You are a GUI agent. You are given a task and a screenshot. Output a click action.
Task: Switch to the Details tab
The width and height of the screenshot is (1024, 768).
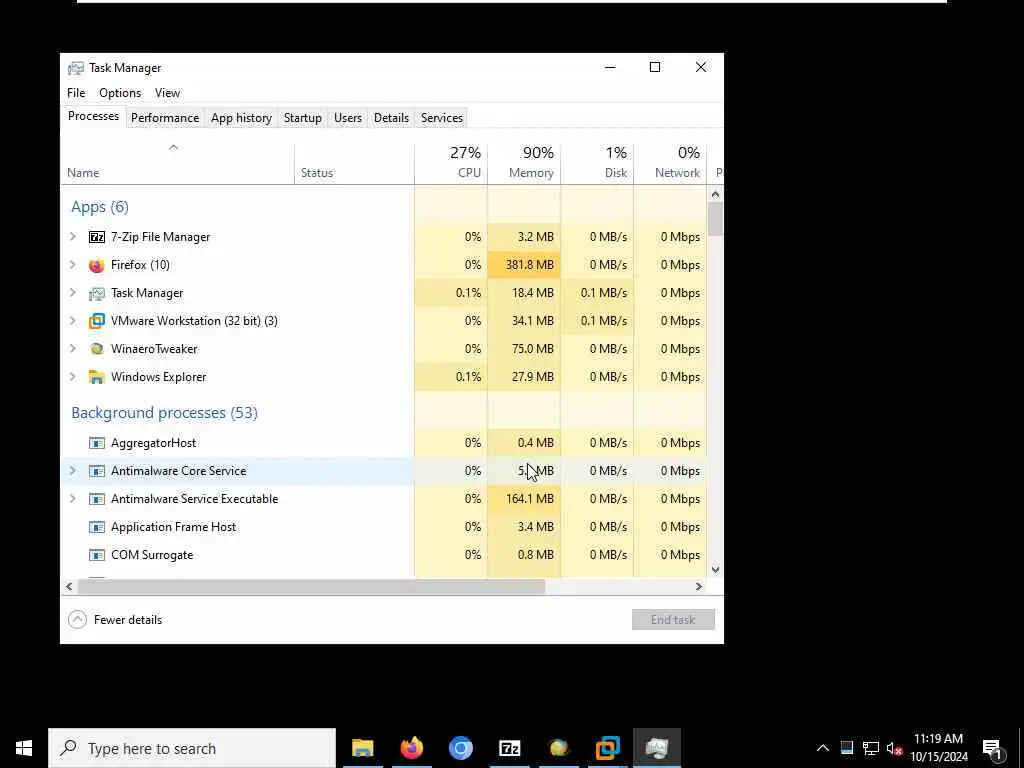click(391, 118)
